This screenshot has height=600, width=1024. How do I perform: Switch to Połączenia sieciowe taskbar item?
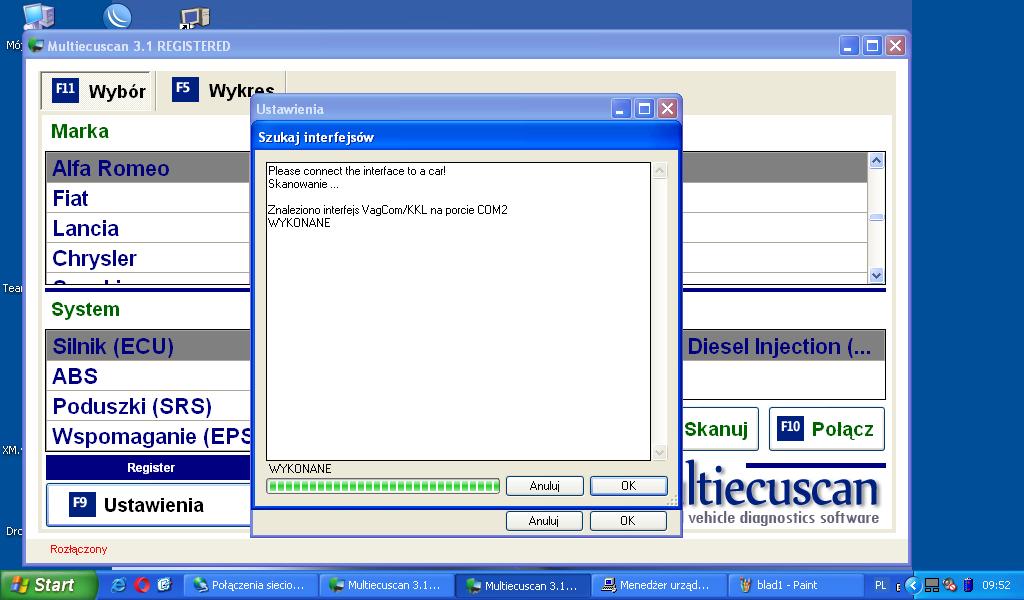point(251,585)
